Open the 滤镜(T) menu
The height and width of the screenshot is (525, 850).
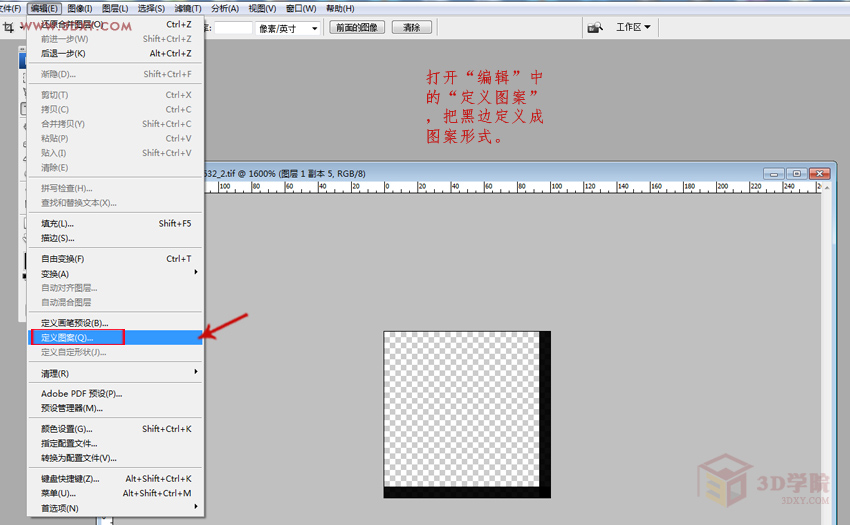tap(188, 9)
